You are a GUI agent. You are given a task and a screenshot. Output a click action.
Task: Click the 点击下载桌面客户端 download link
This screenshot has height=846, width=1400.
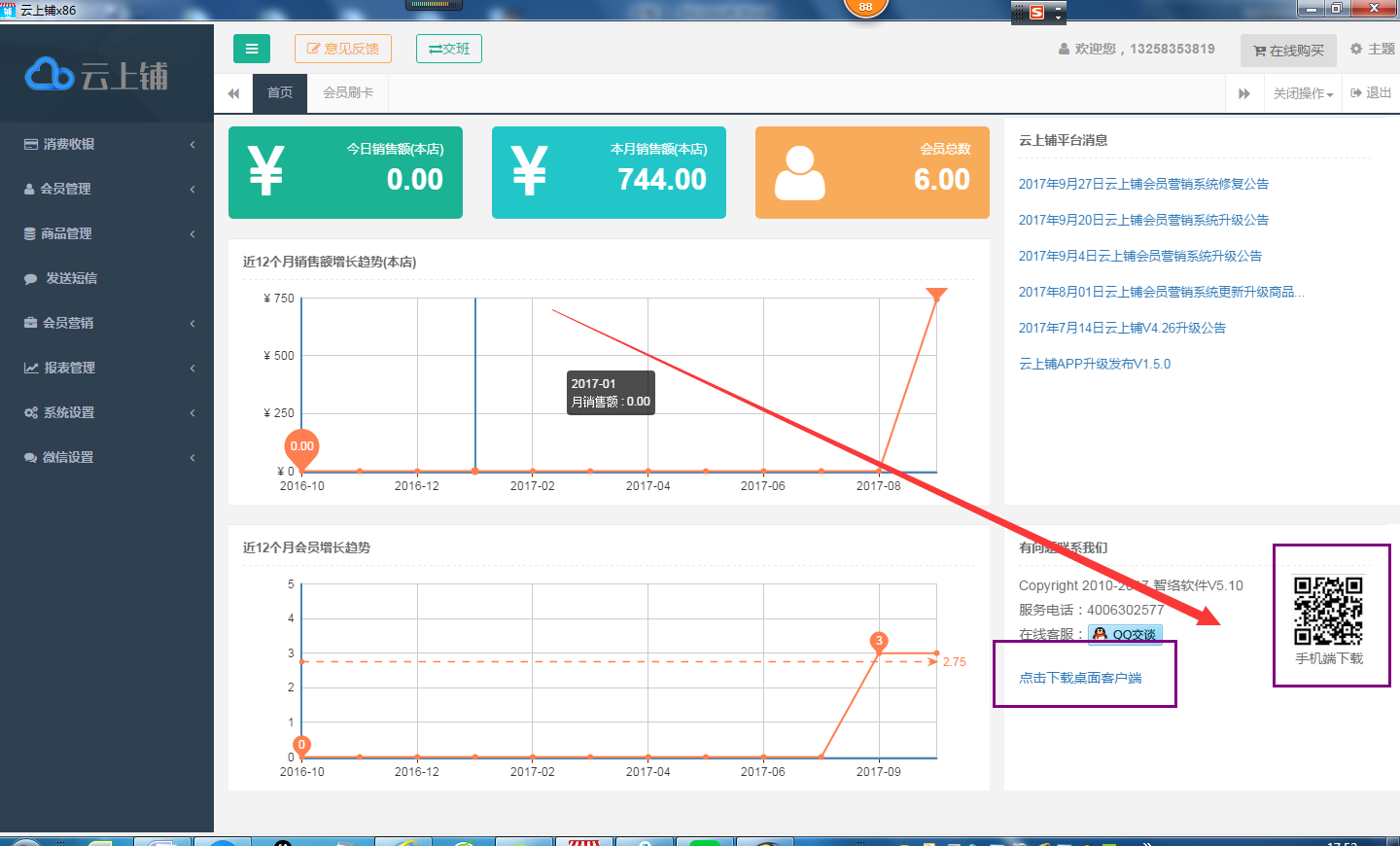click(x=1080, y=678)
